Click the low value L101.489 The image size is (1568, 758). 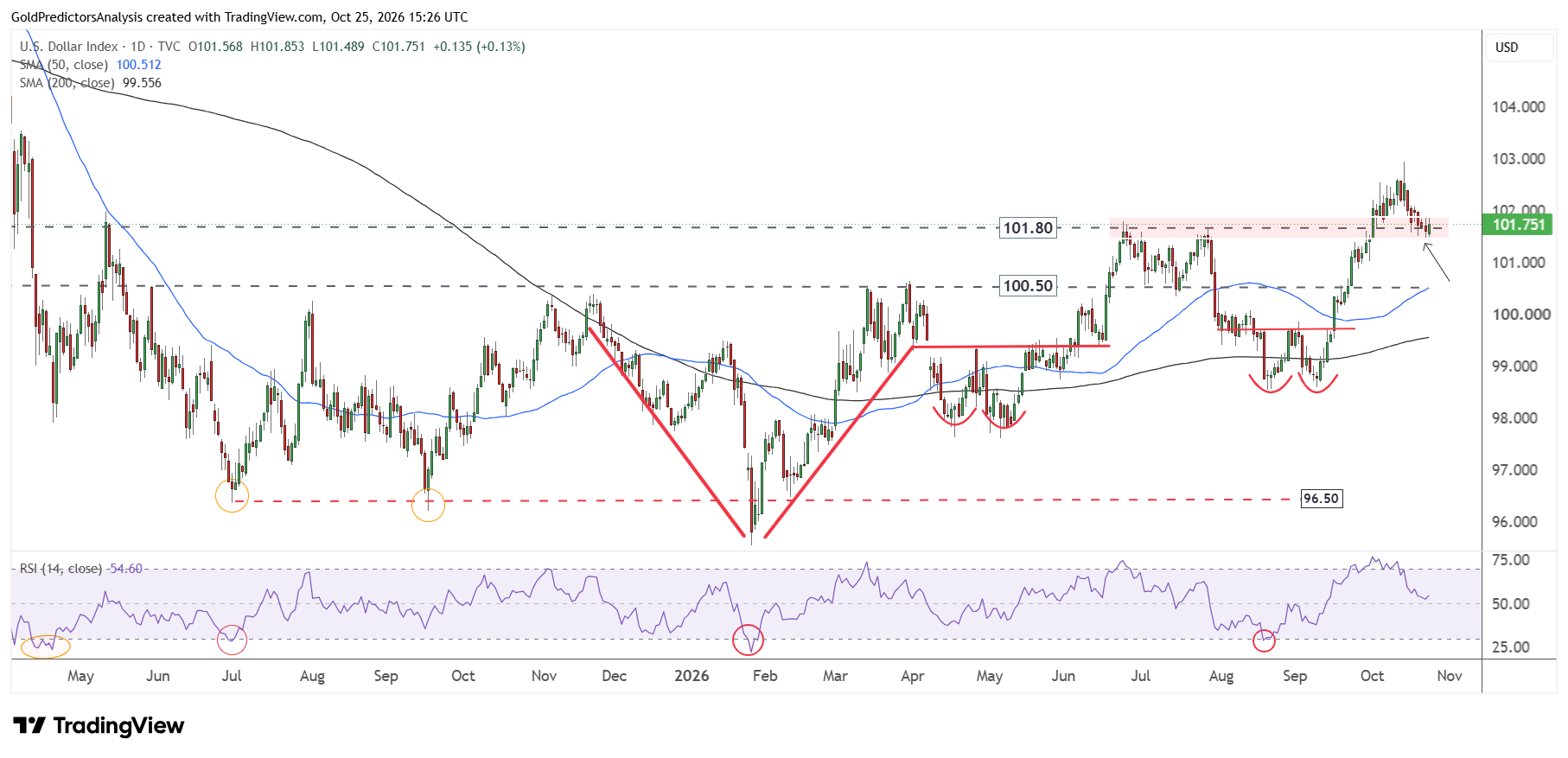click(338, 47)
